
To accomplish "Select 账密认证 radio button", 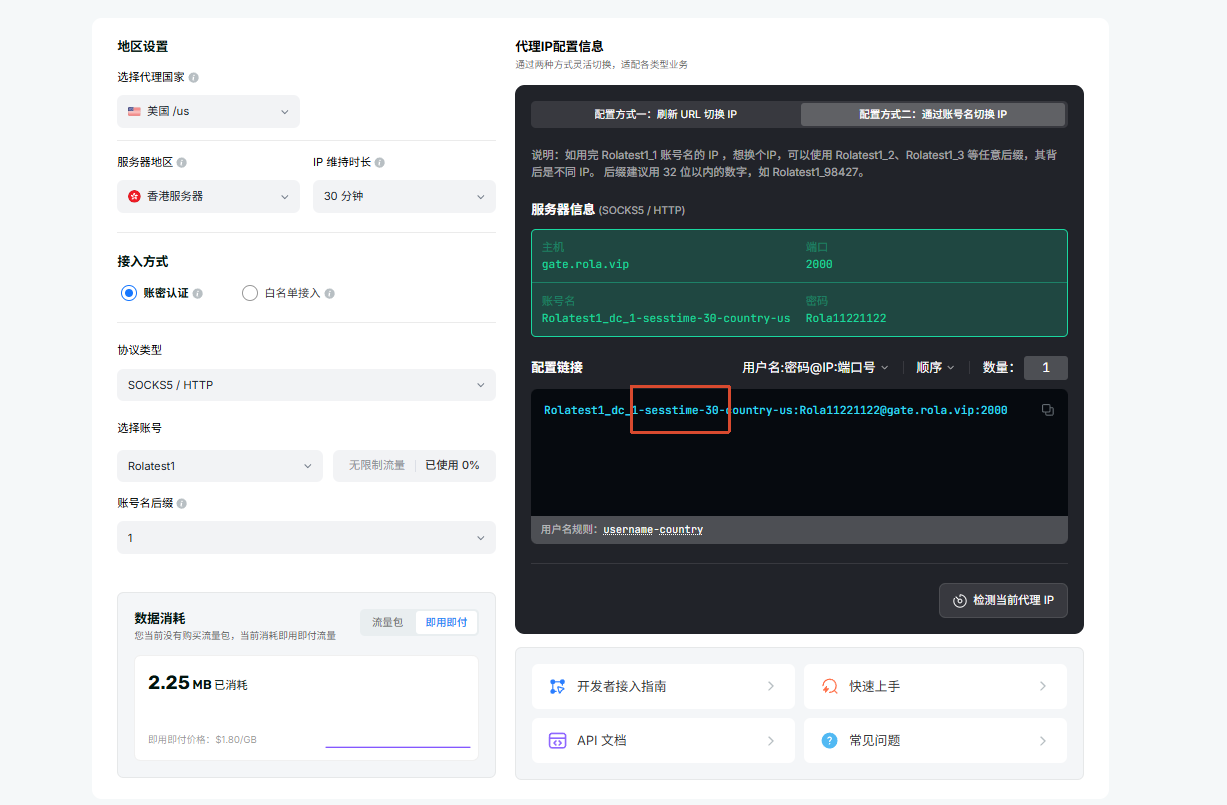I will click(x=128, y=293).
